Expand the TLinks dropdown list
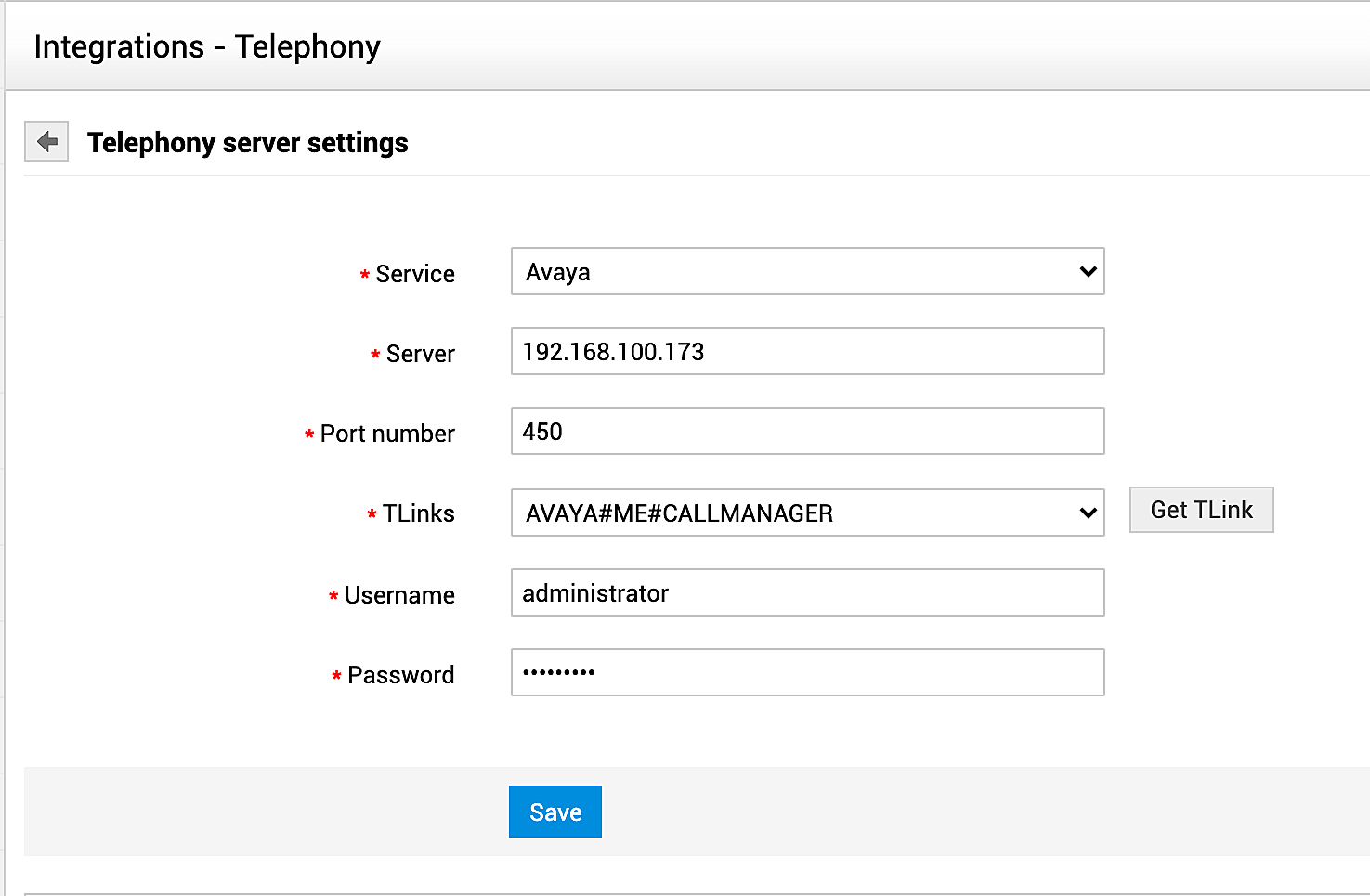The height and width of the screenshot is (896, 1370). tap(789, 513)
